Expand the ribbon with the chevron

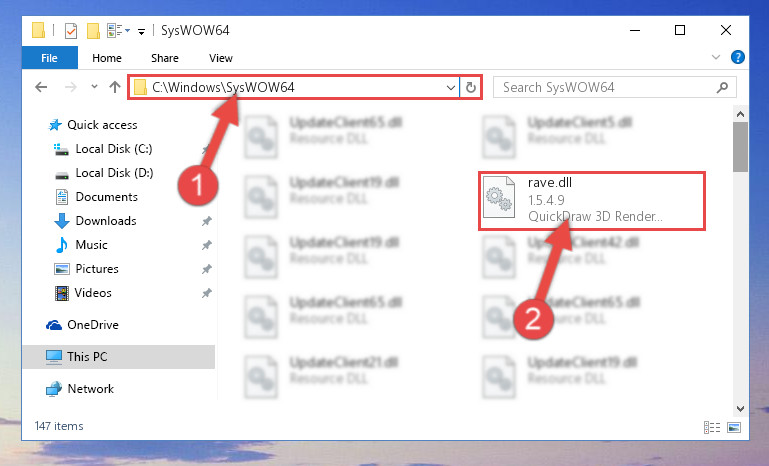click(x=716, y=57)
